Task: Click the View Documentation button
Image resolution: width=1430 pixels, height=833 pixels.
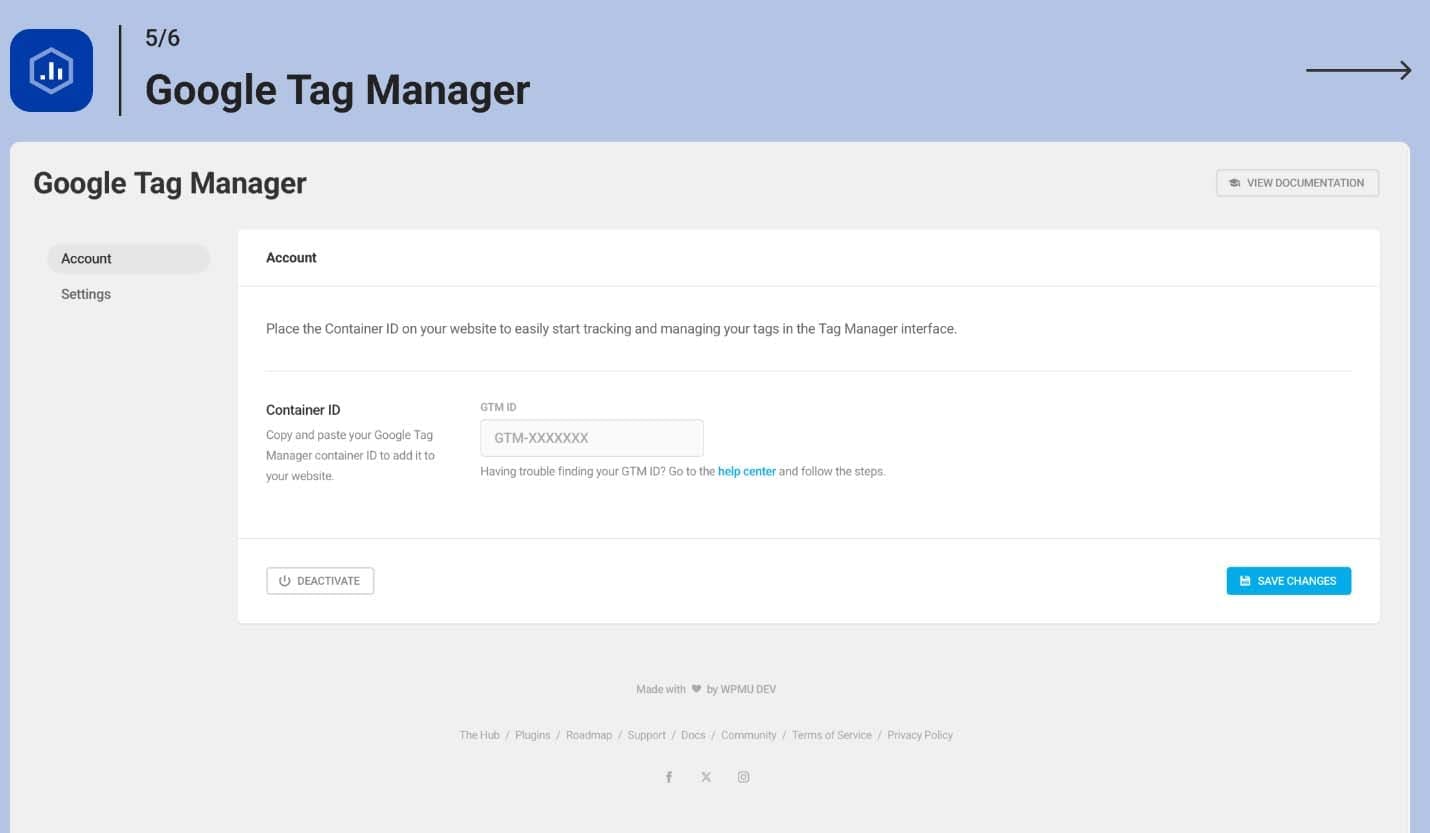Action: click(x=1297, y=183)
